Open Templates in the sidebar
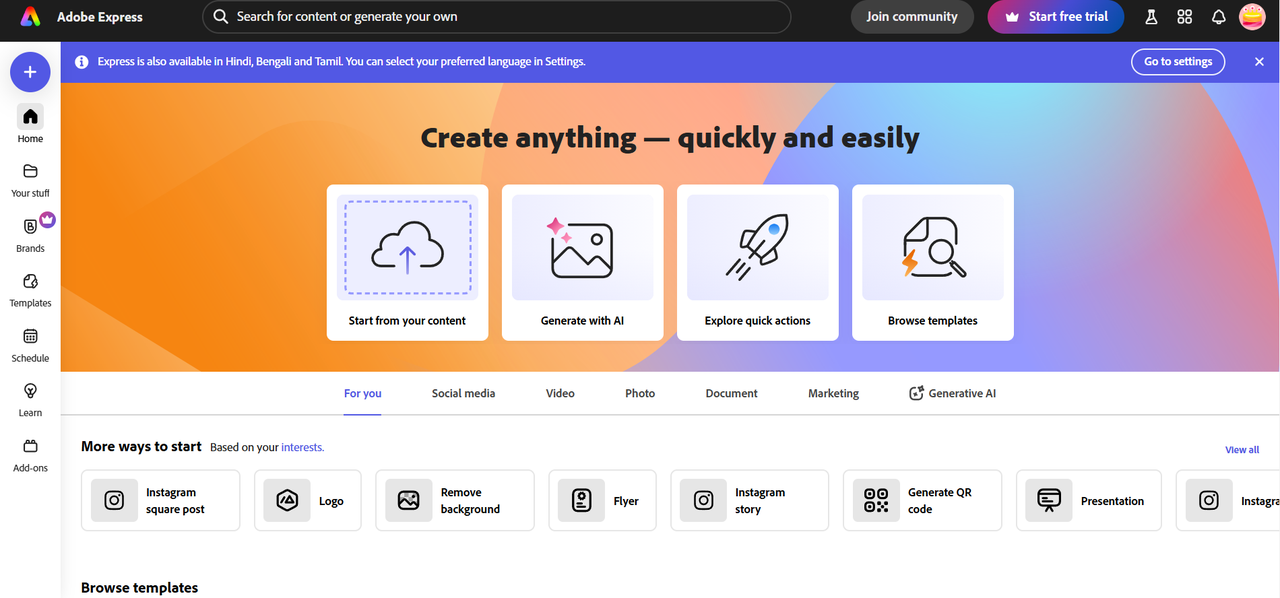Viewport: 1280px width, 598px height. pyautogui.click(x=30, y=289)
